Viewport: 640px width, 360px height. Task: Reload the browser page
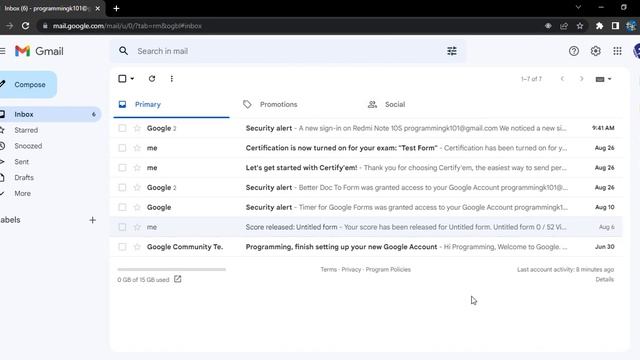(25, 26)
